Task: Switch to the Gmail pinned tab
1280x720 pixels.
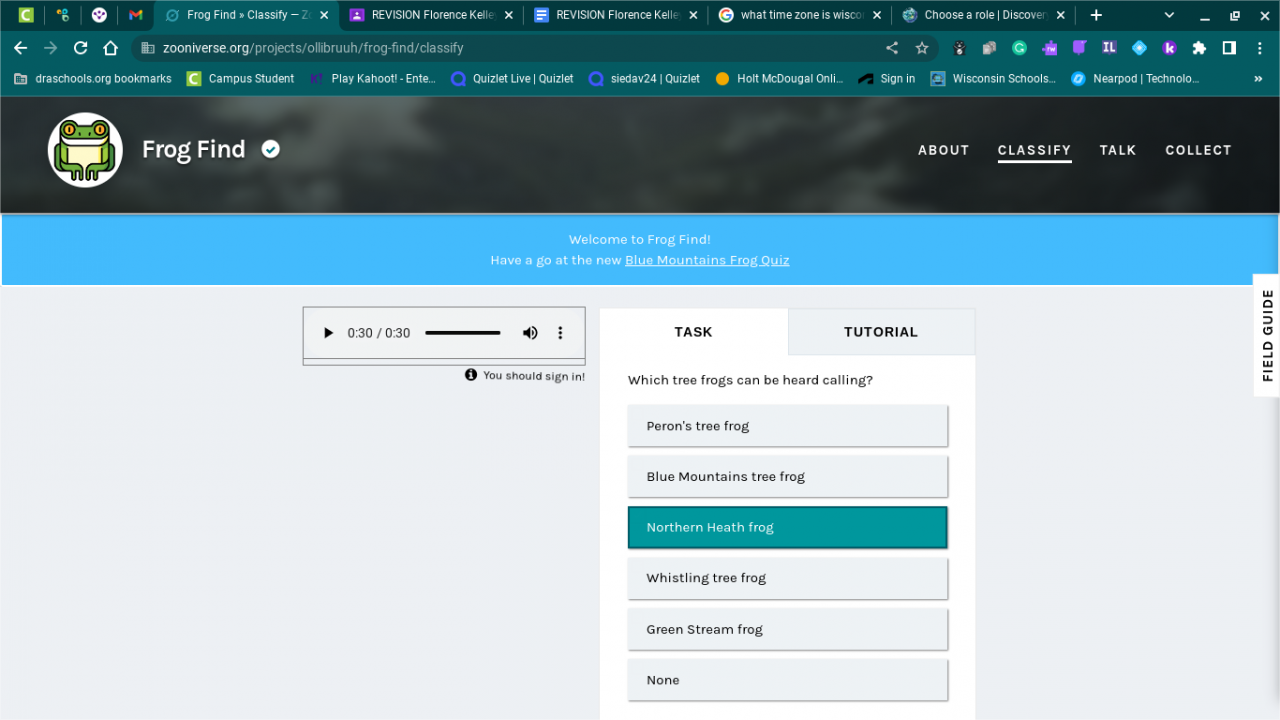Action: [136, 15]
